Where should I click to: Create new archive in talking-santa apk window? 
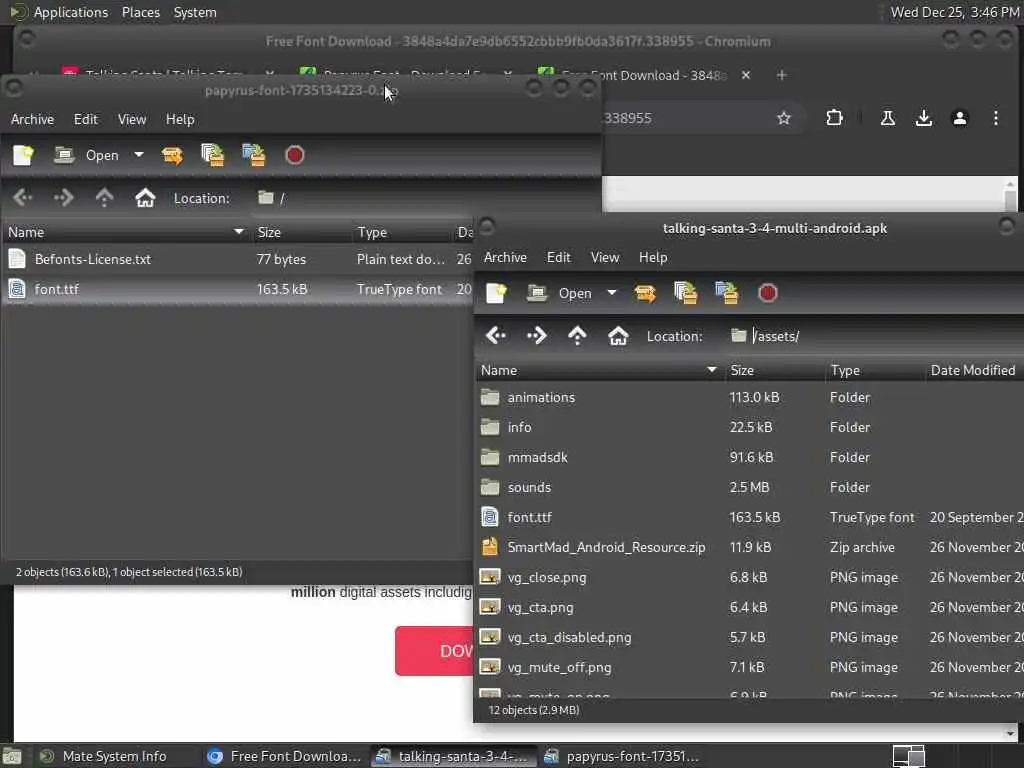(496, 293)
